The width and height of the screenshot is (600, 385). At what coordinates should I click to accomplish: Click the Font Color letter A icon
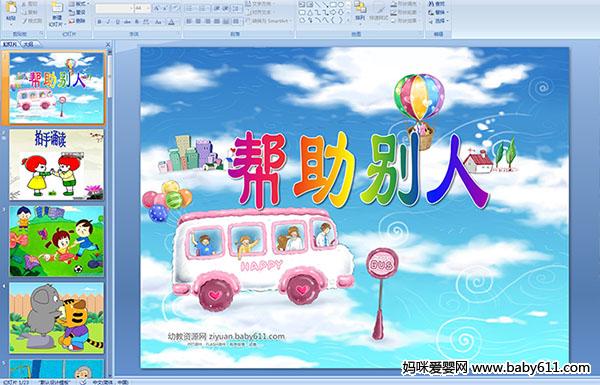(x=171, y=22)
